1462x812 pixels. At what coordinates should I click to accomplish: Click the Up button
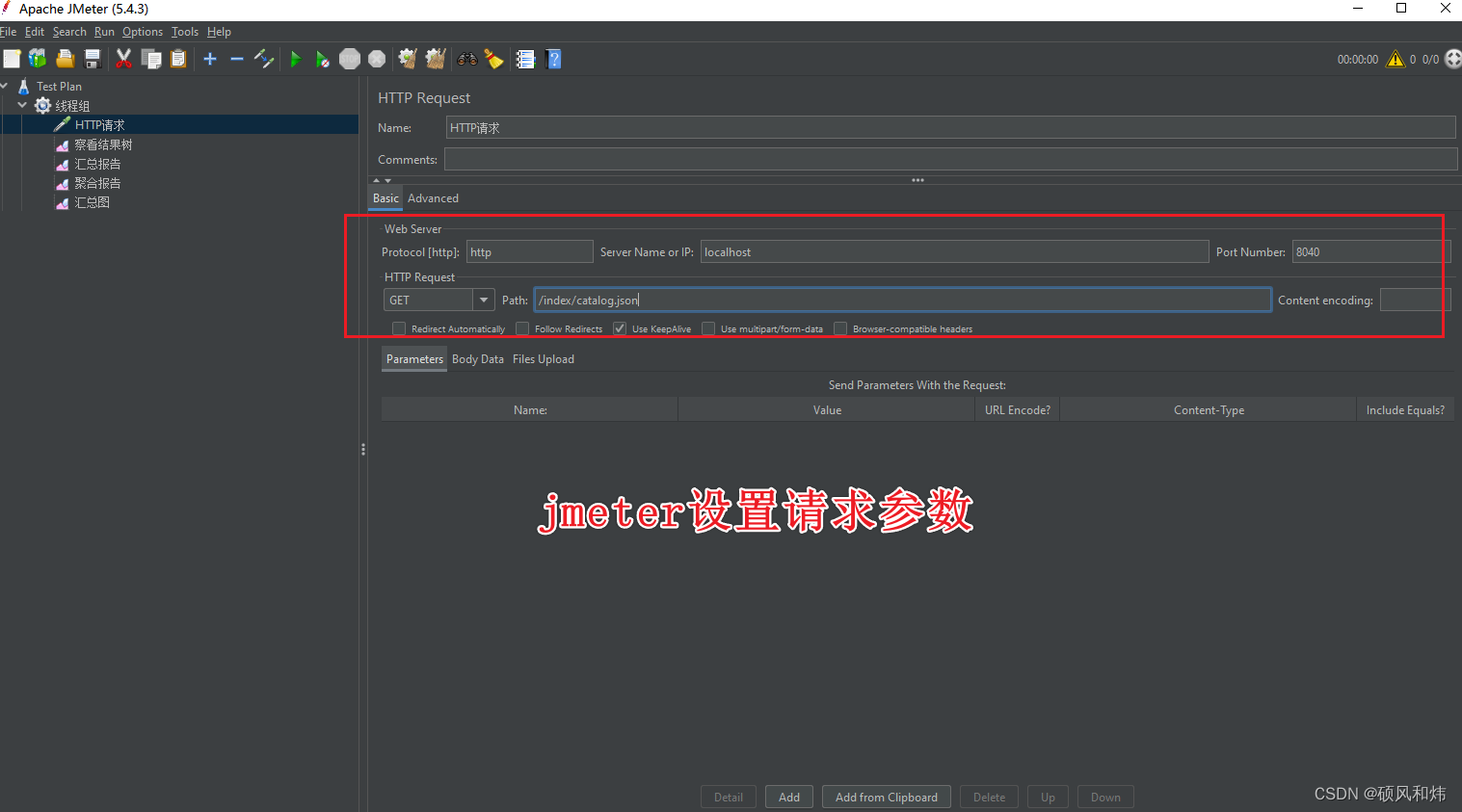pos(1048,797)
